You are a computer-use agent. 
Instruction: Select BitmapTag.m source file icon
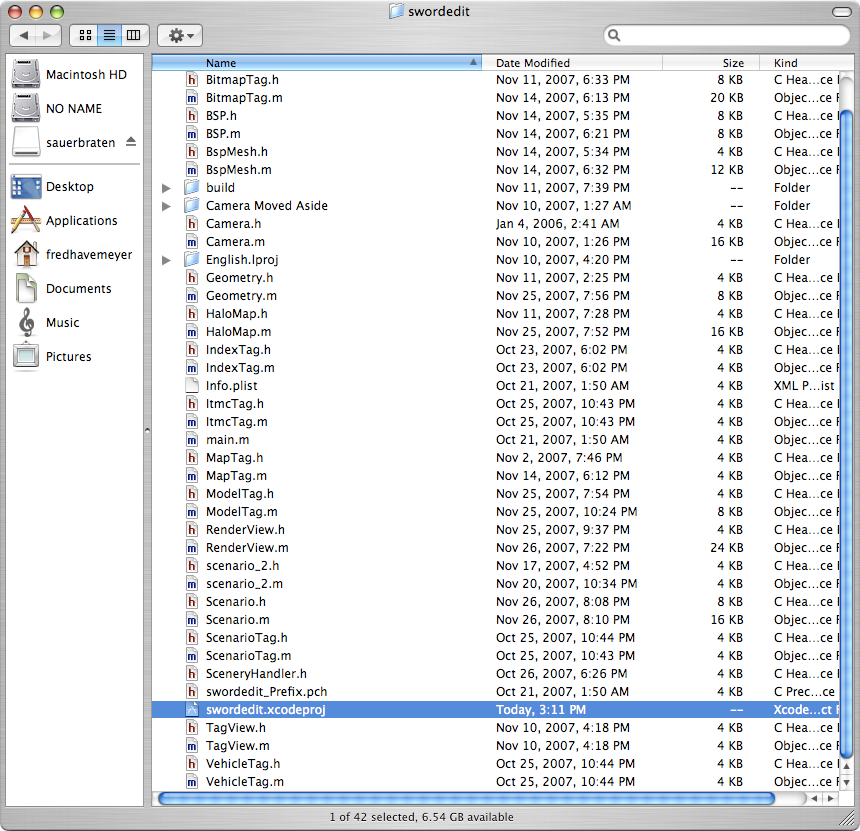coord(191,98)
